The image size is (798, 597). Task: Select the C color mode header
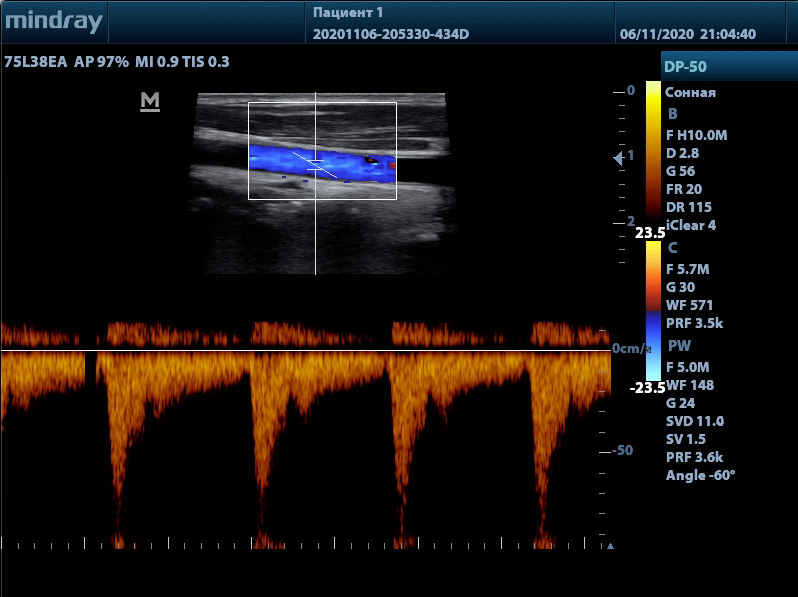point(672,247)
